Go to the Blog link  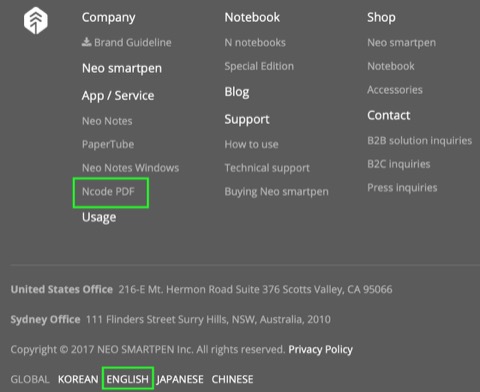pyautogui.click(x=237, y=92)
